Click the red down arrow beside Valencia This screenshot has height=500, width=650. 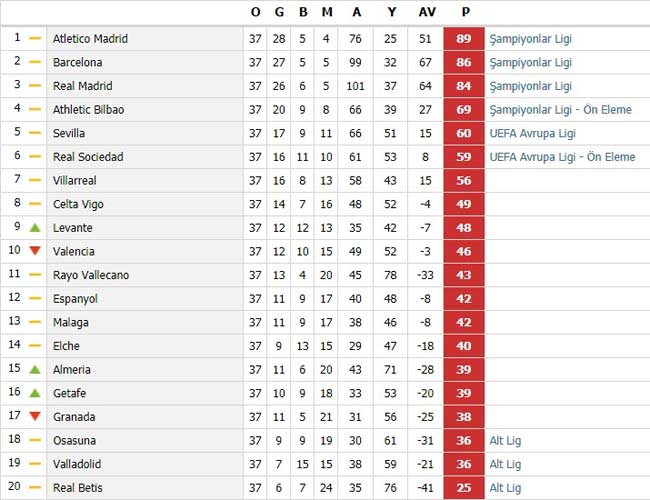coord(35,251)
